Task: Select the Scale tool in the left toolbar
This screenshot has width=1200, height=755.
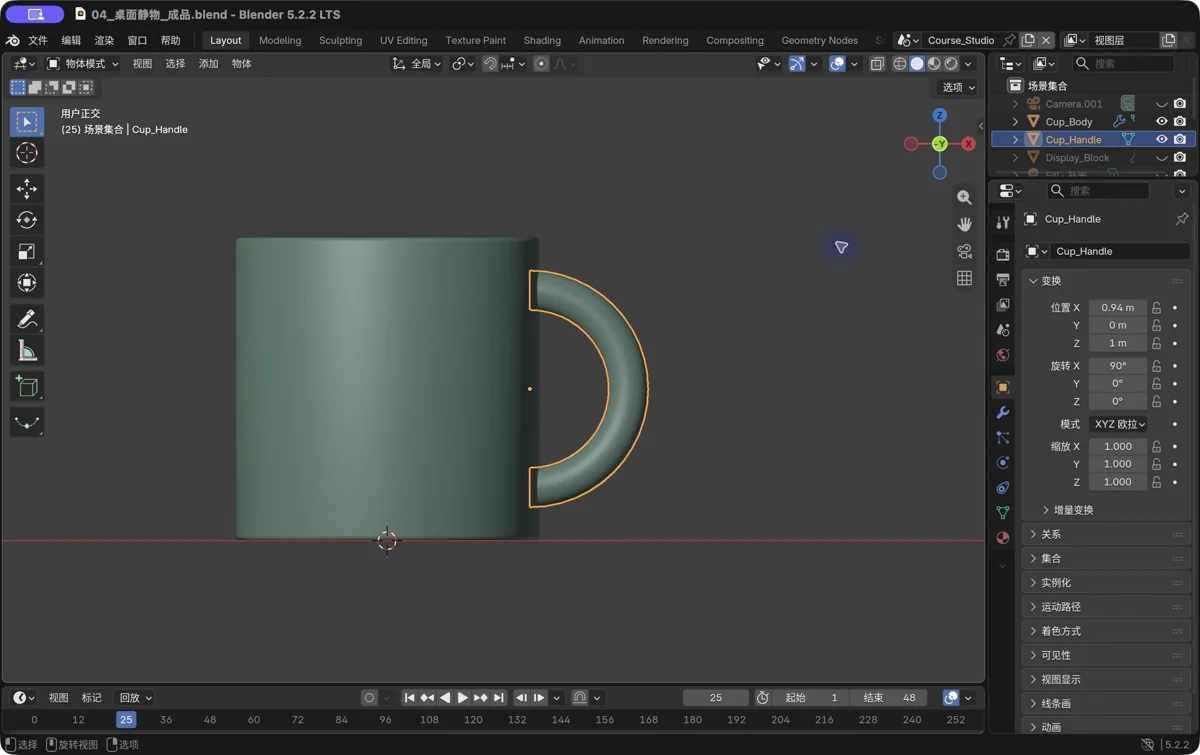Action: pos(27,252)
